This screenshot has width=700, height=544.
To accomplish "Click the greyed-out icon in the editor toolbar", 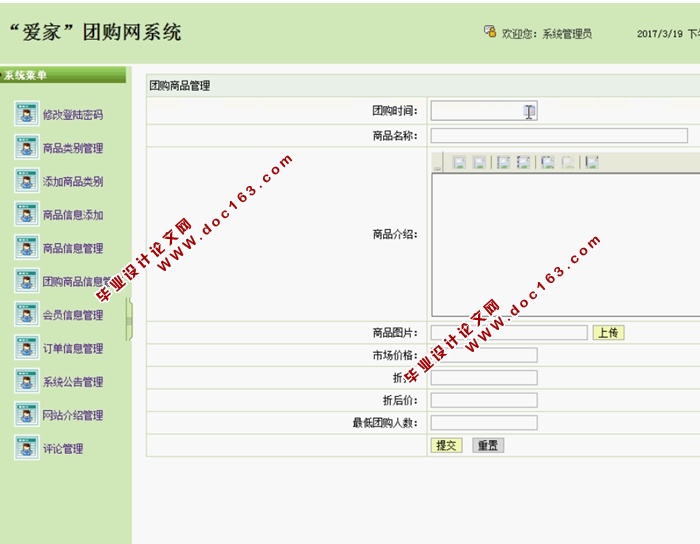I will [568, 162].
